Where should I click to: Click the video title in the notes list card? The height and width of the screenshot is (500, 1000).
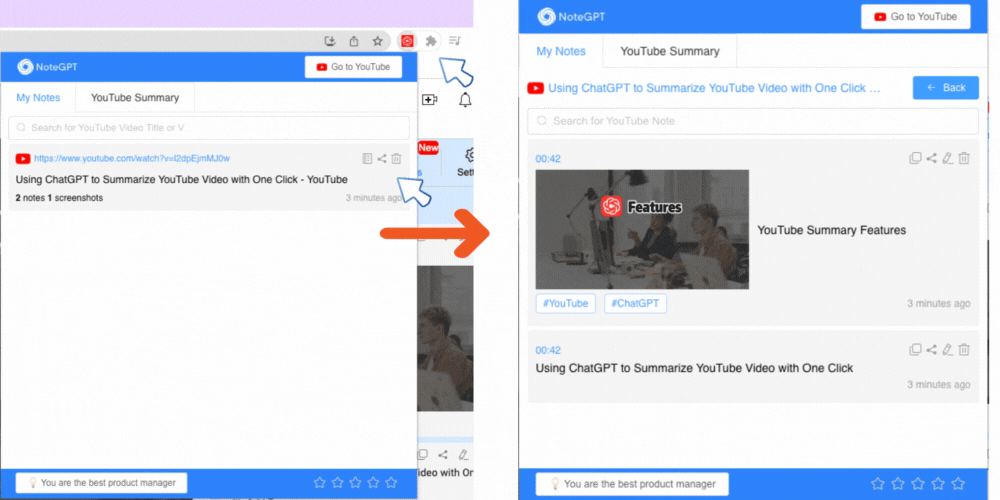(x=182, y=180)
